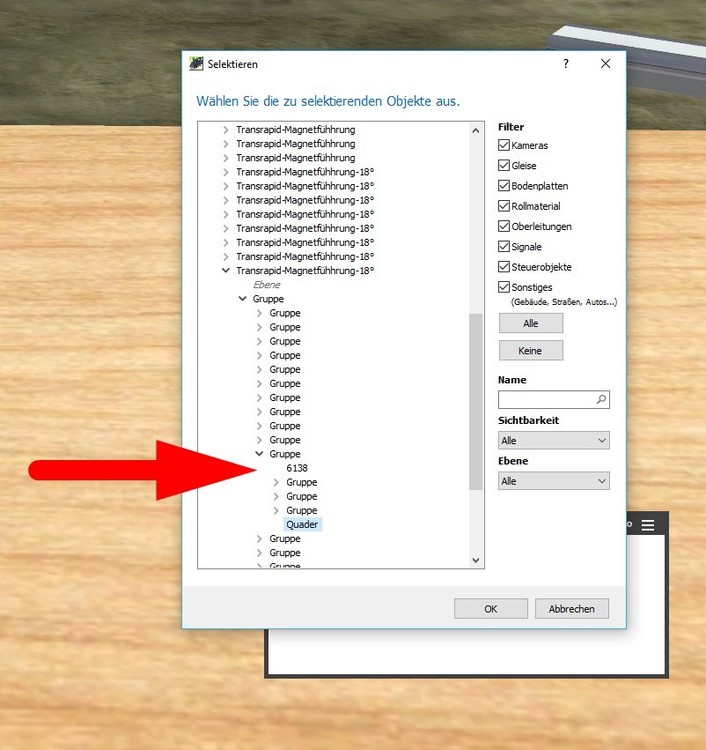Select the 6138 tree item
This screenshot has height=750, width=706.
(297, 468)
